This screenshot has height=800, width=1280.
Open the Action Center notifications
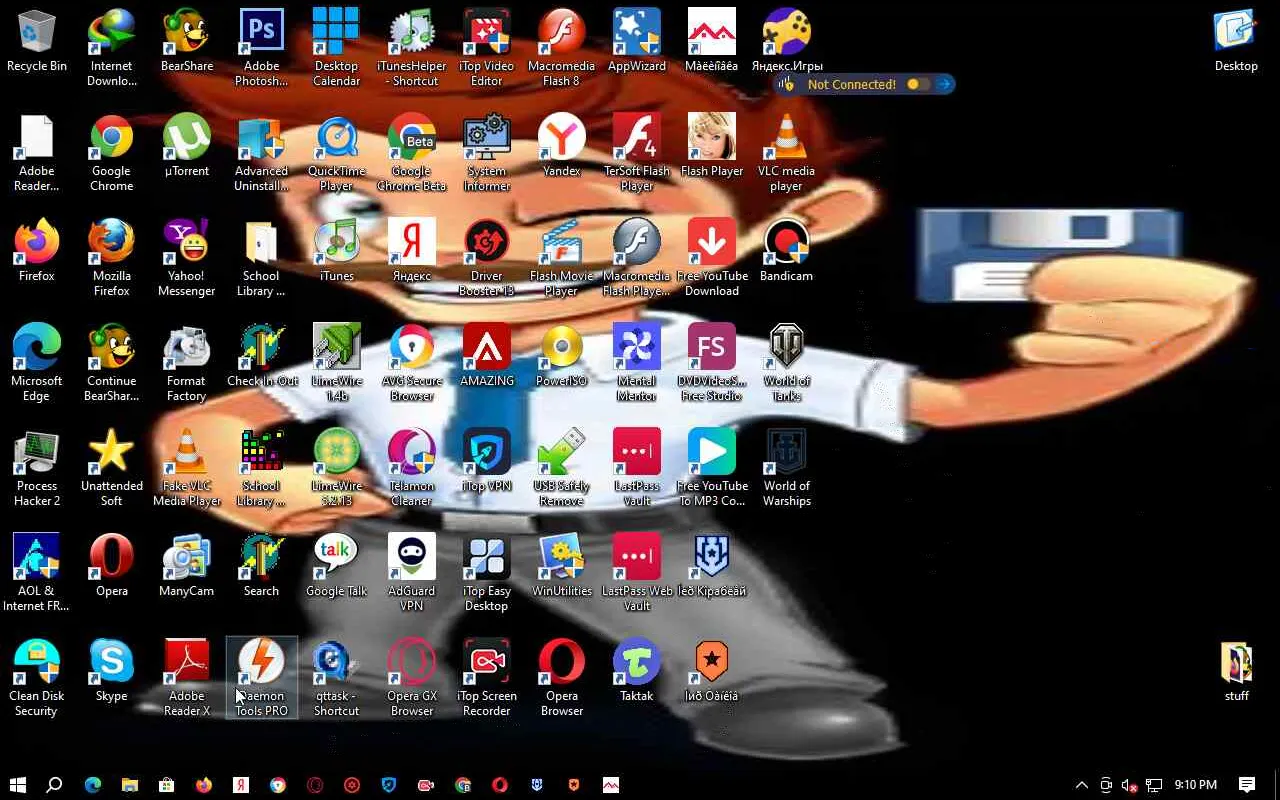click(x=1247, y=785)
